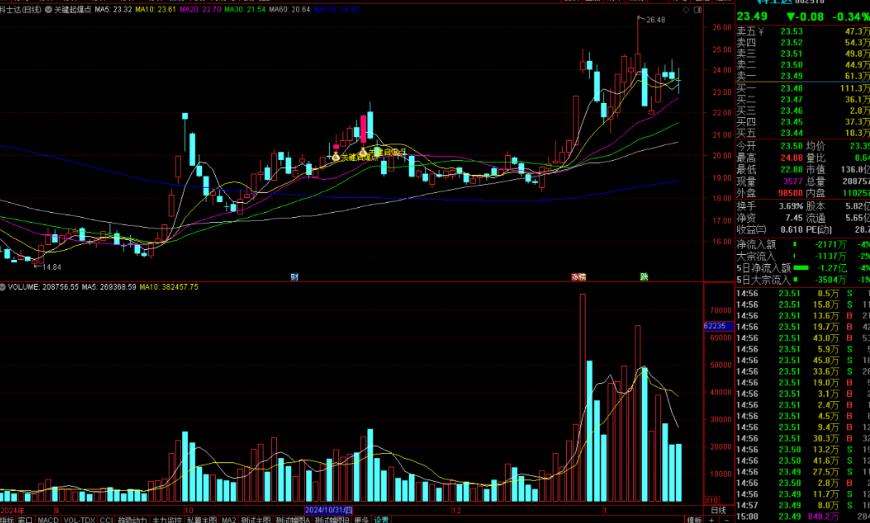Click the MA10: 382457.75 volume label
The height and width of the screenshot is (523, 870).
coord(169,287)
